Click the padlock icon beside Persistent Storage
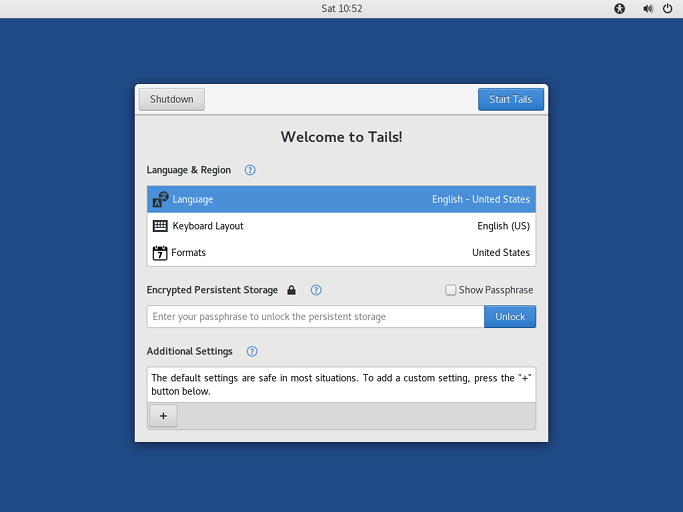 click(x=291, y=290)
